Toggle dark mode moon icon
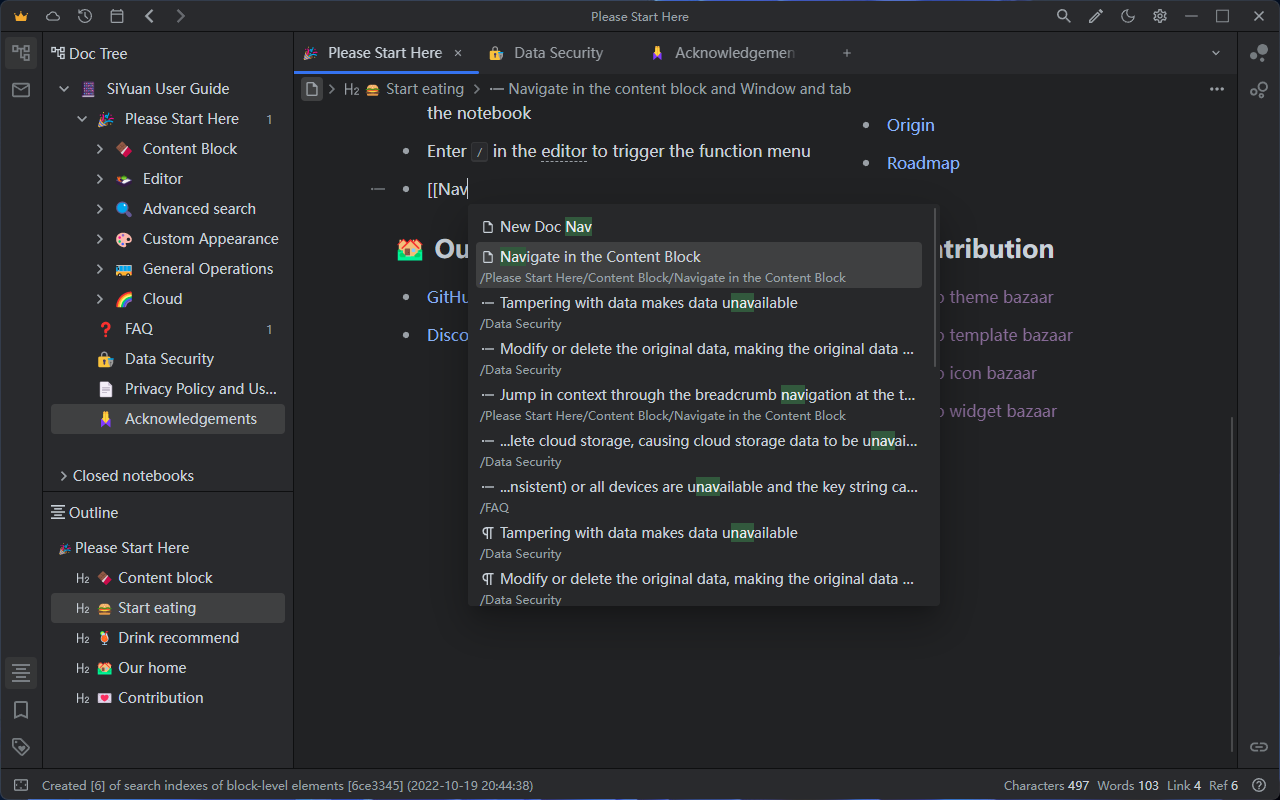Viewport: 1280px width, 800px height. (x=1128, y=16)
